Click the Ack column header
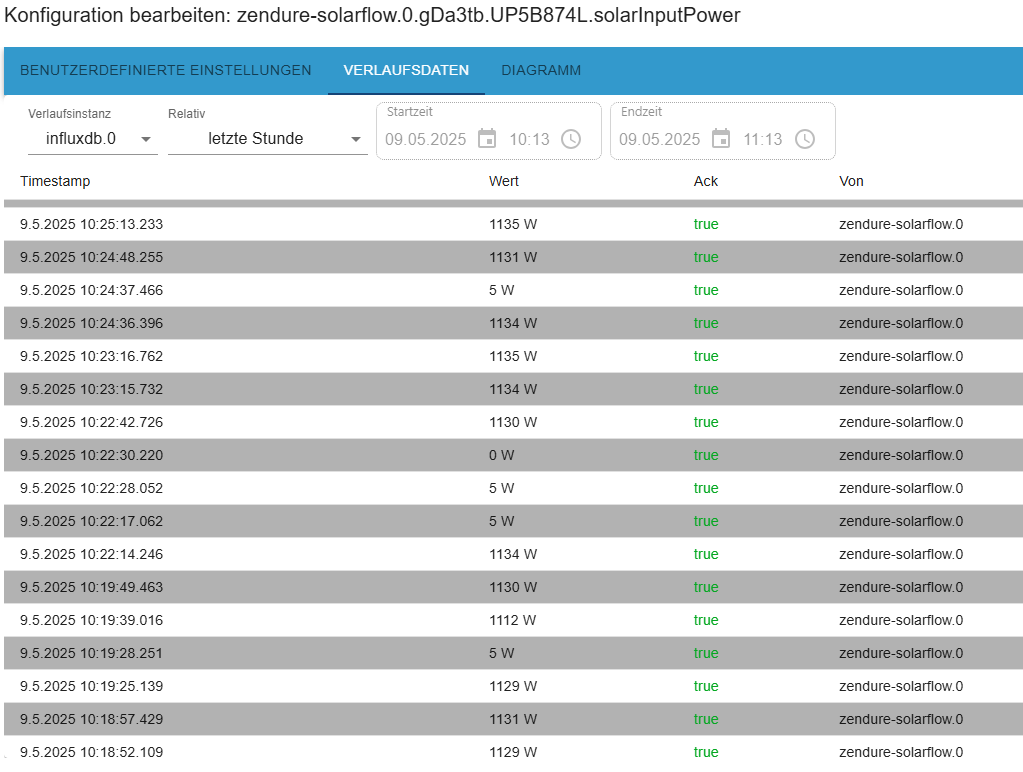 705,181
